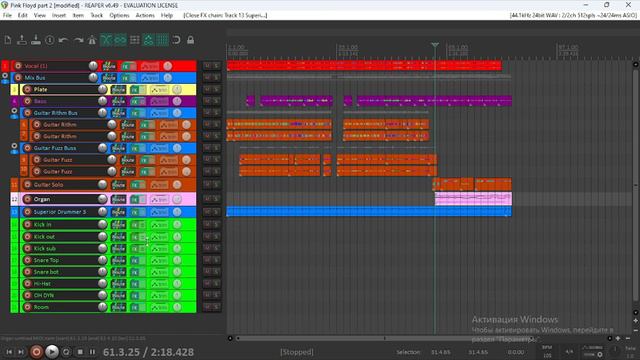The image size is (640, 360).
Task: Open Project Settings from the toolbar
Action: 50,40
